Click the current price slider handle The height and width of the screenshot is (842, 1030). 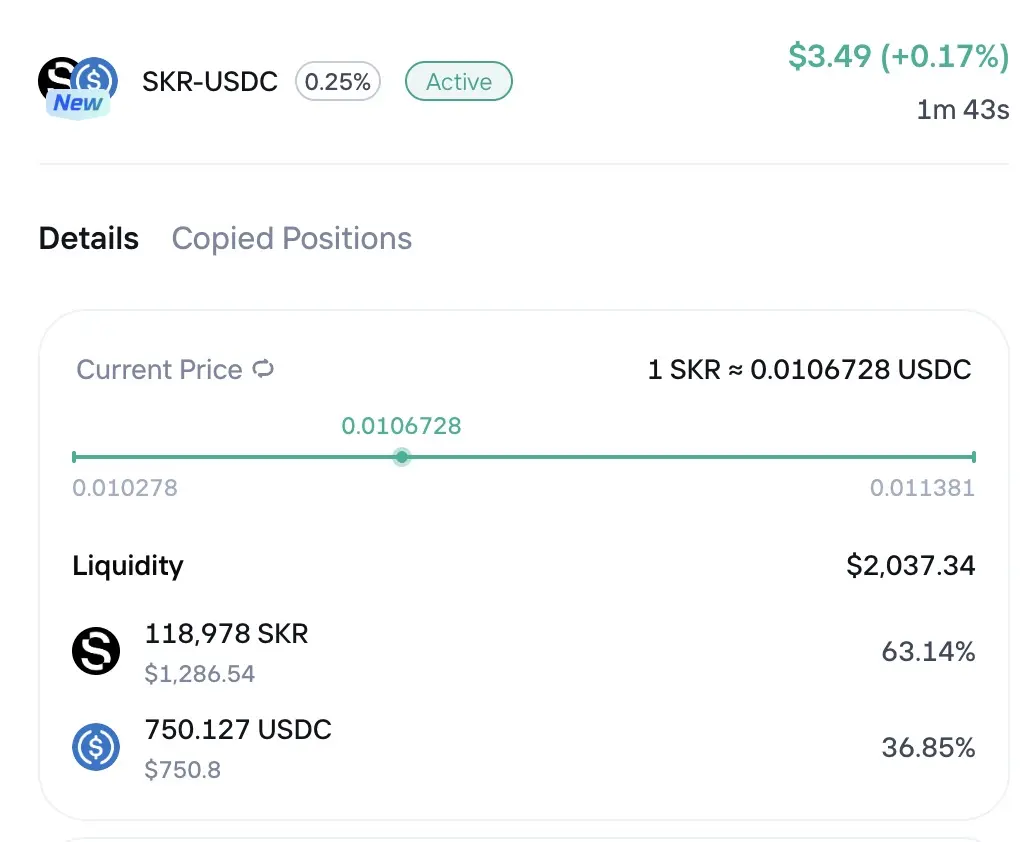click(x=401, y=457)
